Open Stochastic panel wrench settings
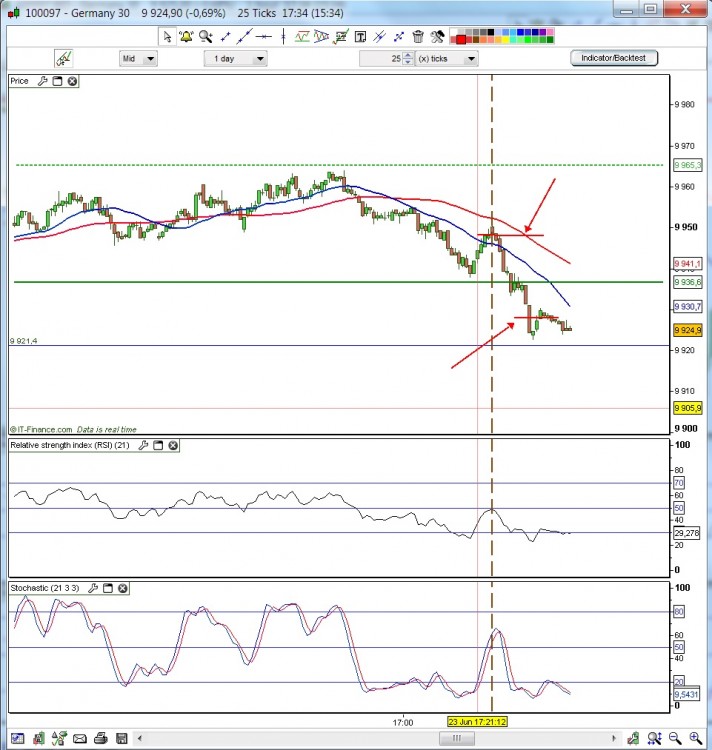The image size is (712, 750). (93, 588)
